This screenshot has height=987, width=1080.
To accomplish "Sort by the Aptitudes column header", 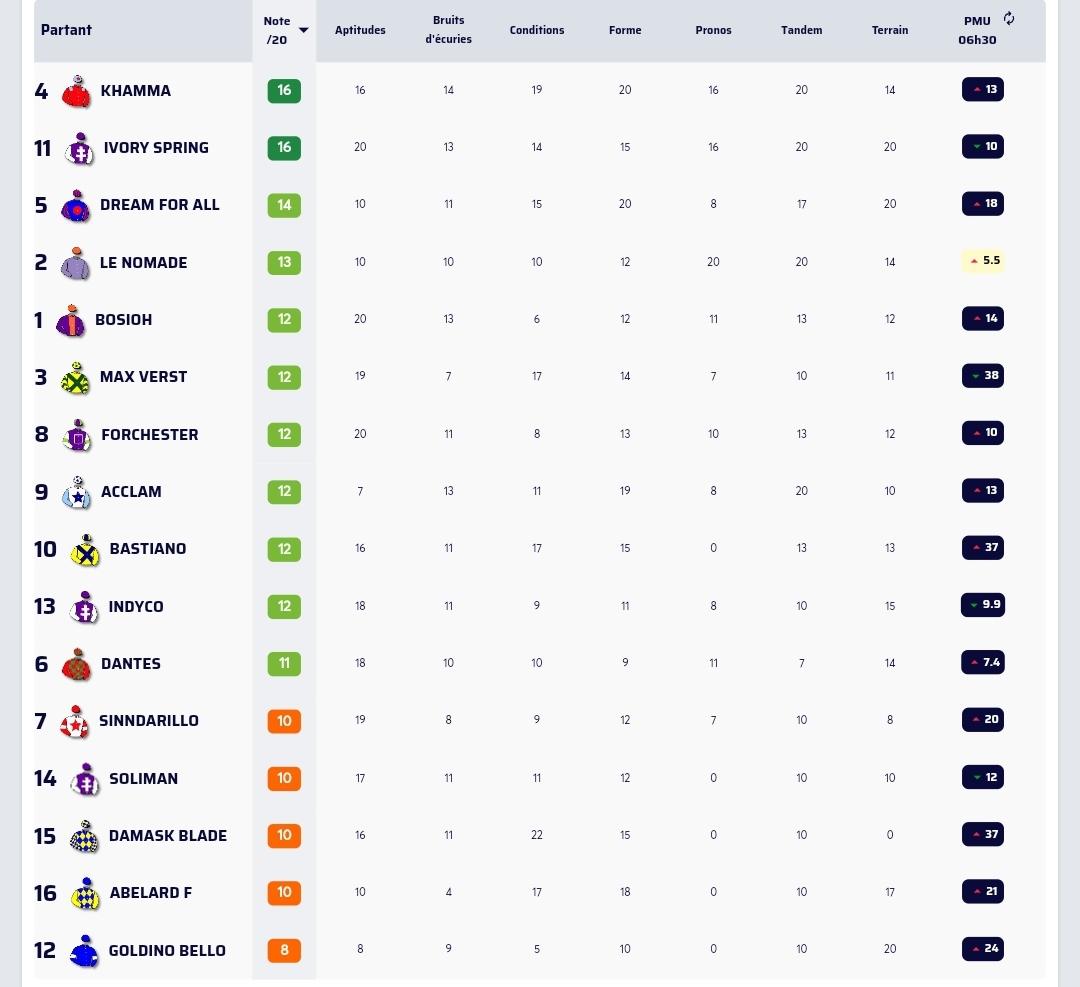I will [360, 30].
